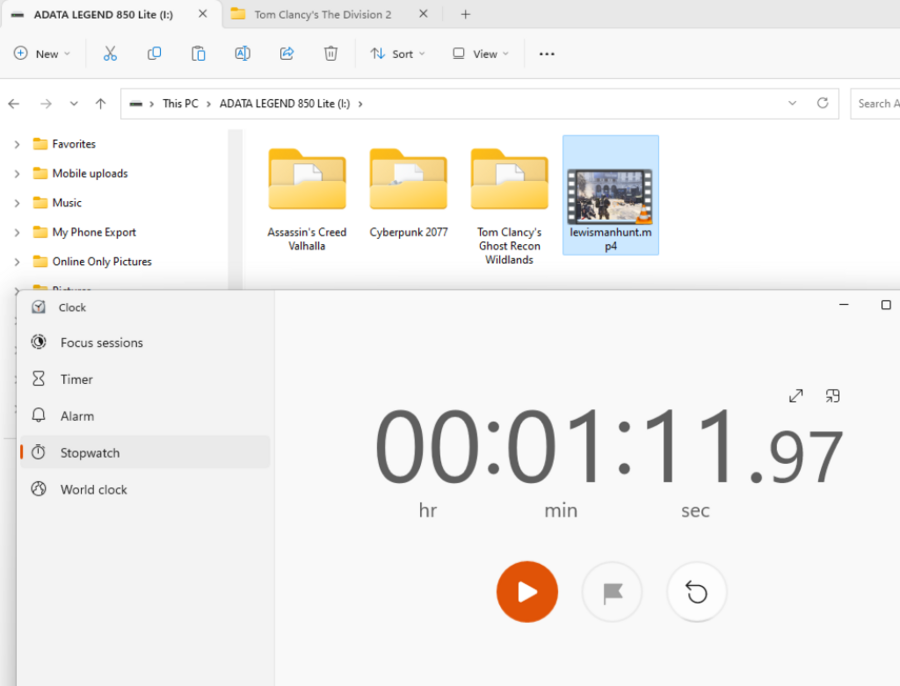This screenshot has width=900, height=686.
Task: Open the Cyberpunk 2077 folder icon
Action: point(408,180)
